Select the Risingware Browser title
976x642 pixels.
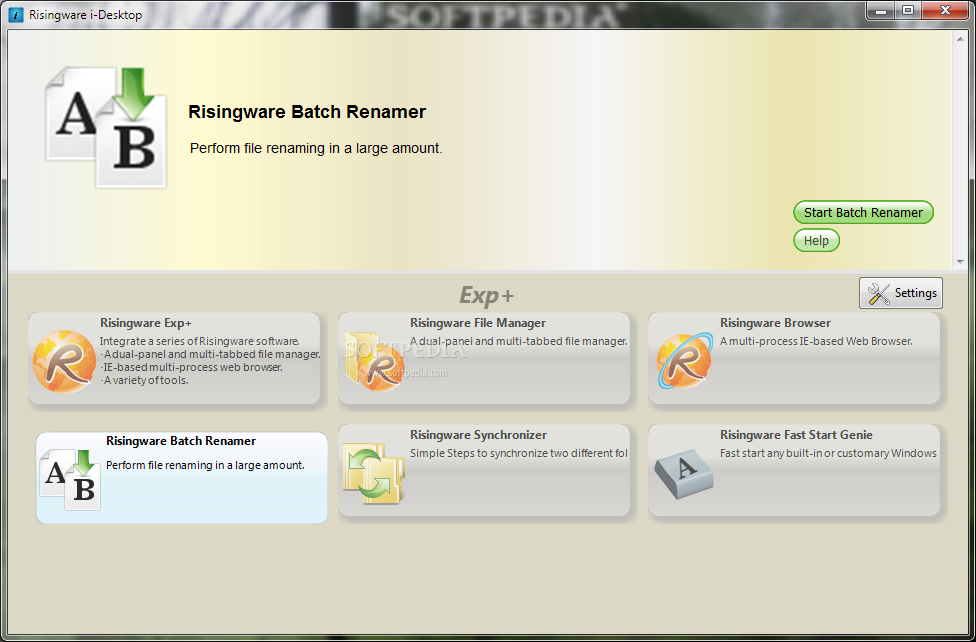pyautogui.click(x=775, y=323)
